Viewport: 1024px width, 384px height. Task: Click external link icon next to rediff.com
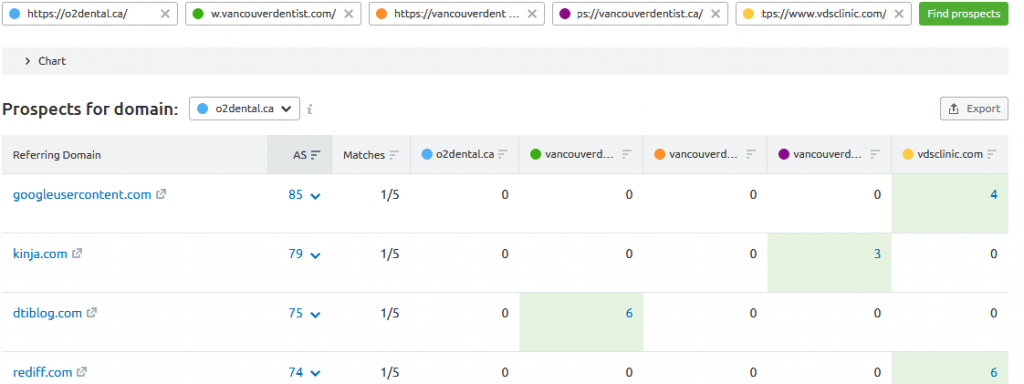82,372
